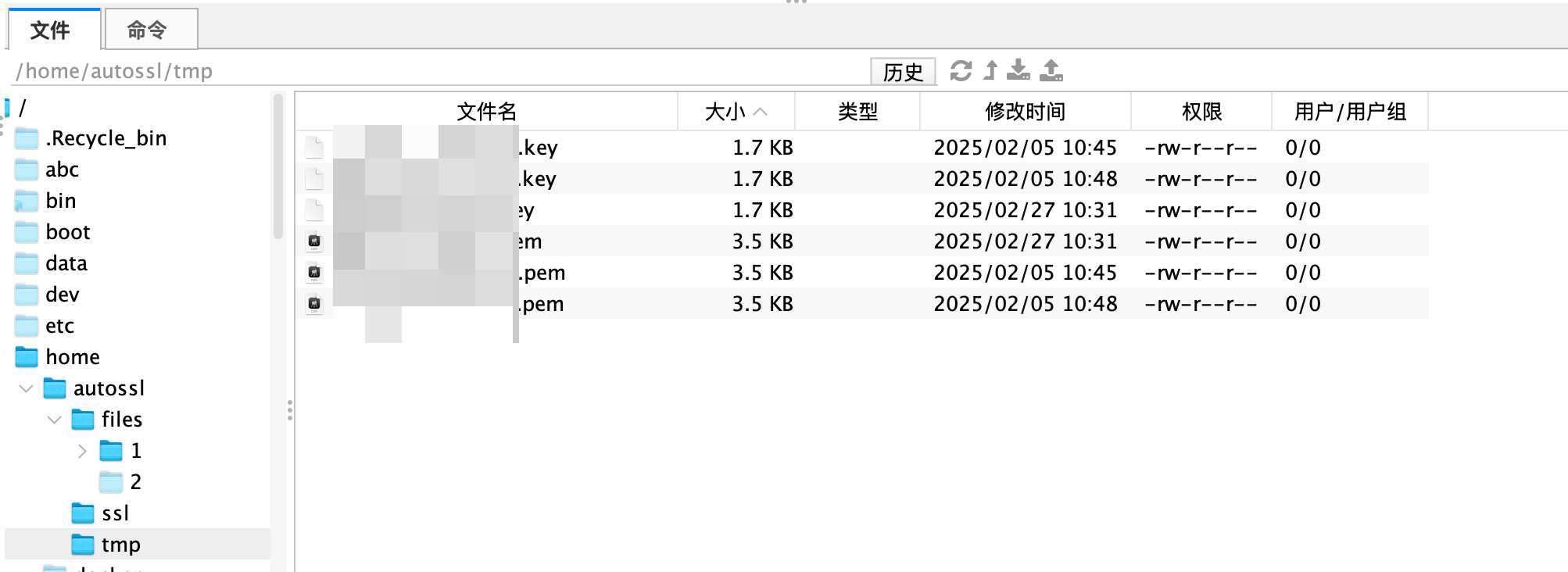Select the tmp folder icon in tree
1568x572 pixels.
[83, 545]
